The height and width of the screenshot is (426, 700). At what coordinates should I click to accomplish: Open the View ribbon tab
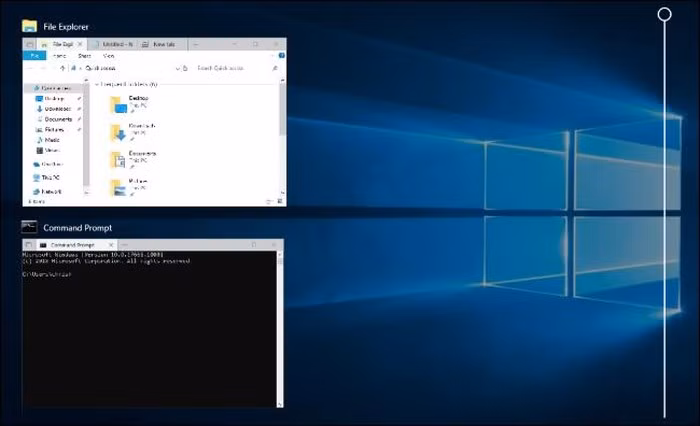pos(108,56)
